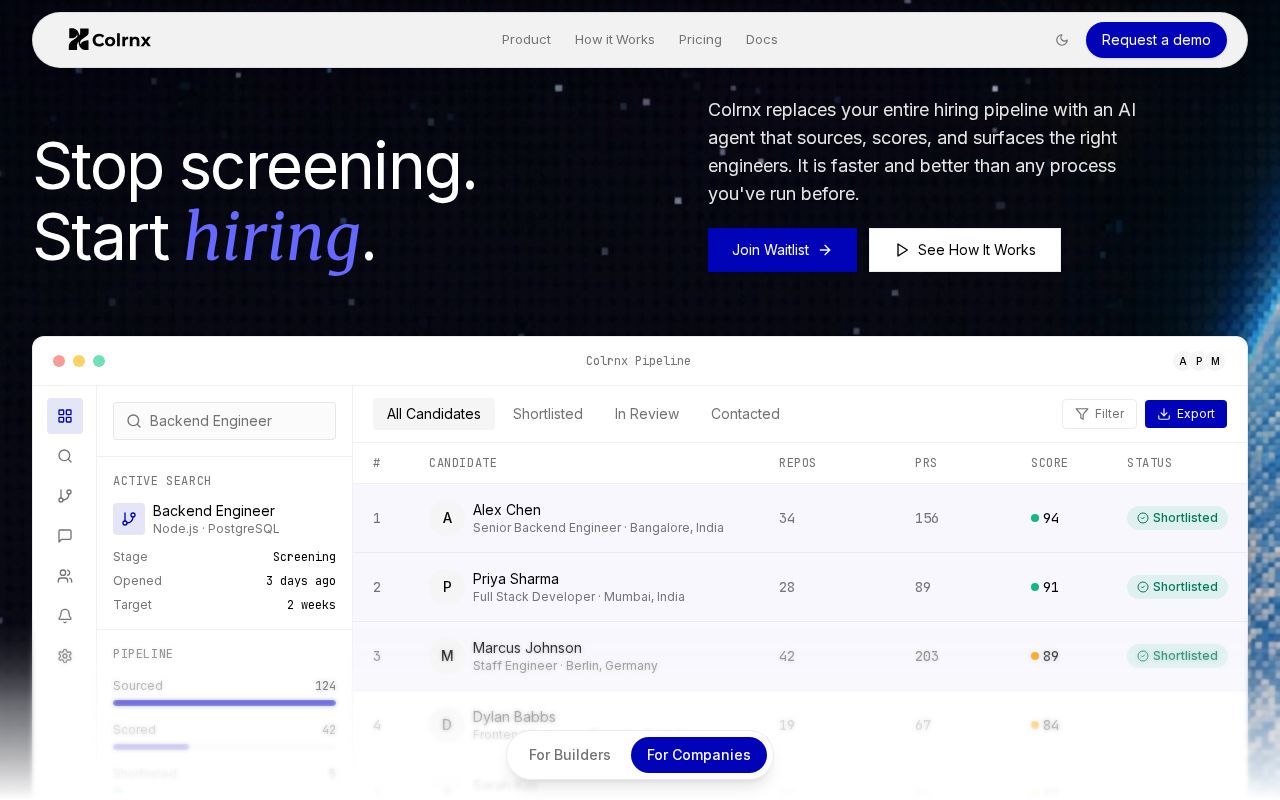Open the dashboard grid sidebar icon
This screenshot has height=800, width=1280.
(x=65, y=416)
